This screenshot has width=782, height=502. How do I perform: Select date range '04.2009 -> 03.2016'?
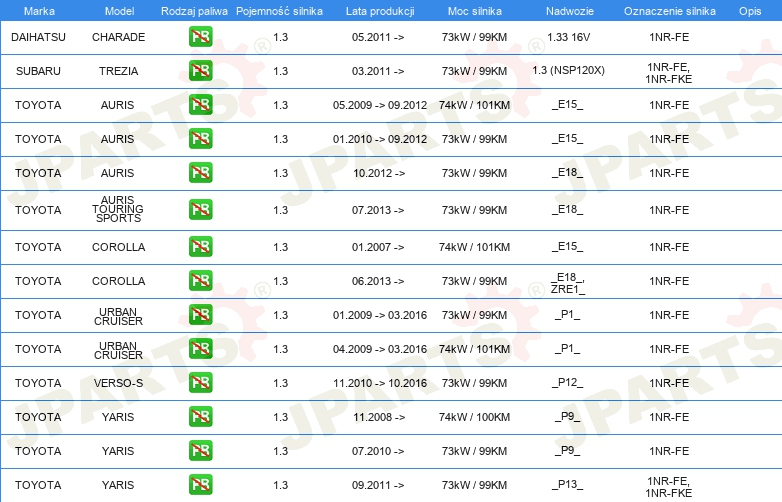tap(380, 349)
